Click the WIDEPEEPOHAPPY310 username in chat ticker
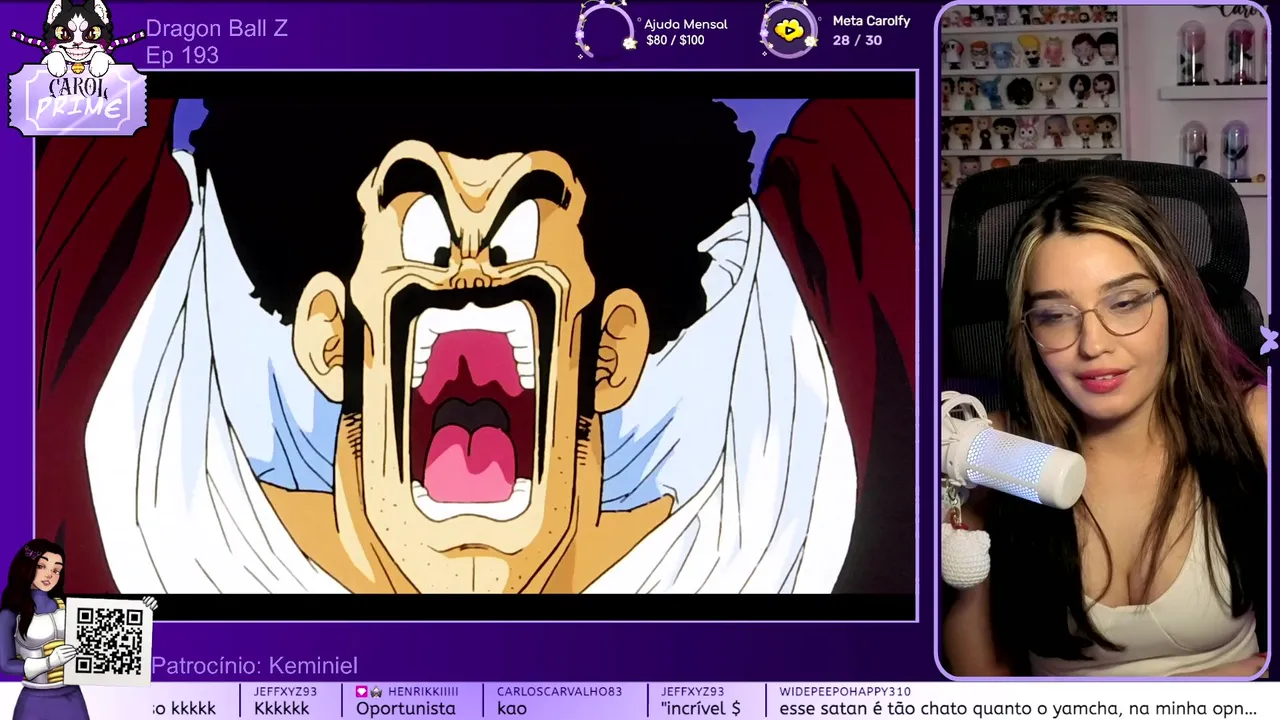The width and height of the screenshot is (1280, 720). pos(845,692)
